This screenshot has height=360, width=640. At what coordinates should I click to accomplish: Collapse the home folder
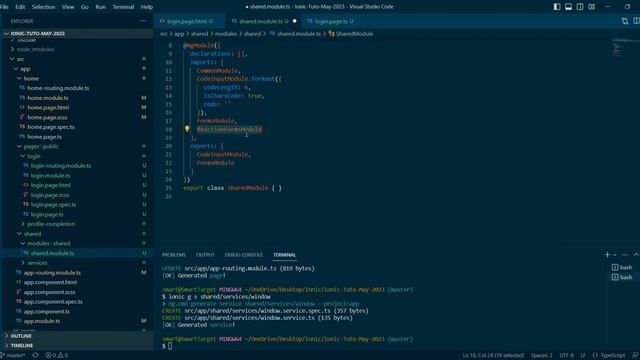click(x=77, y=78)
